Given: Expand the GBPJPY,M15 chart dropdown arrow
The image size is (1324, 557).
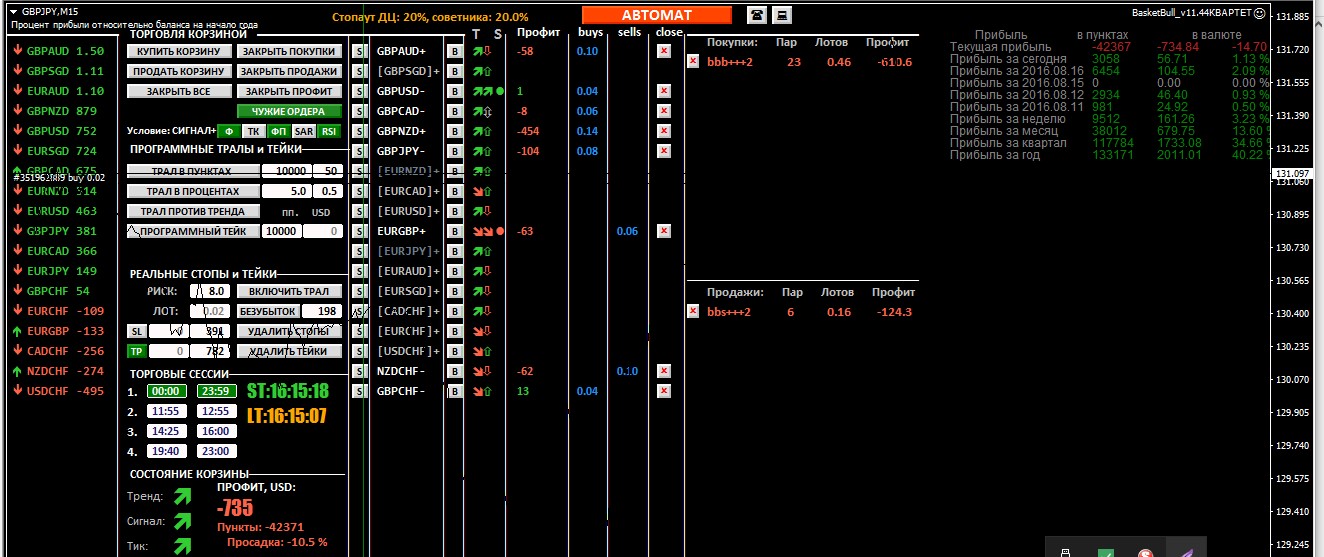Looking at the screenshot, I should point(12,11).
